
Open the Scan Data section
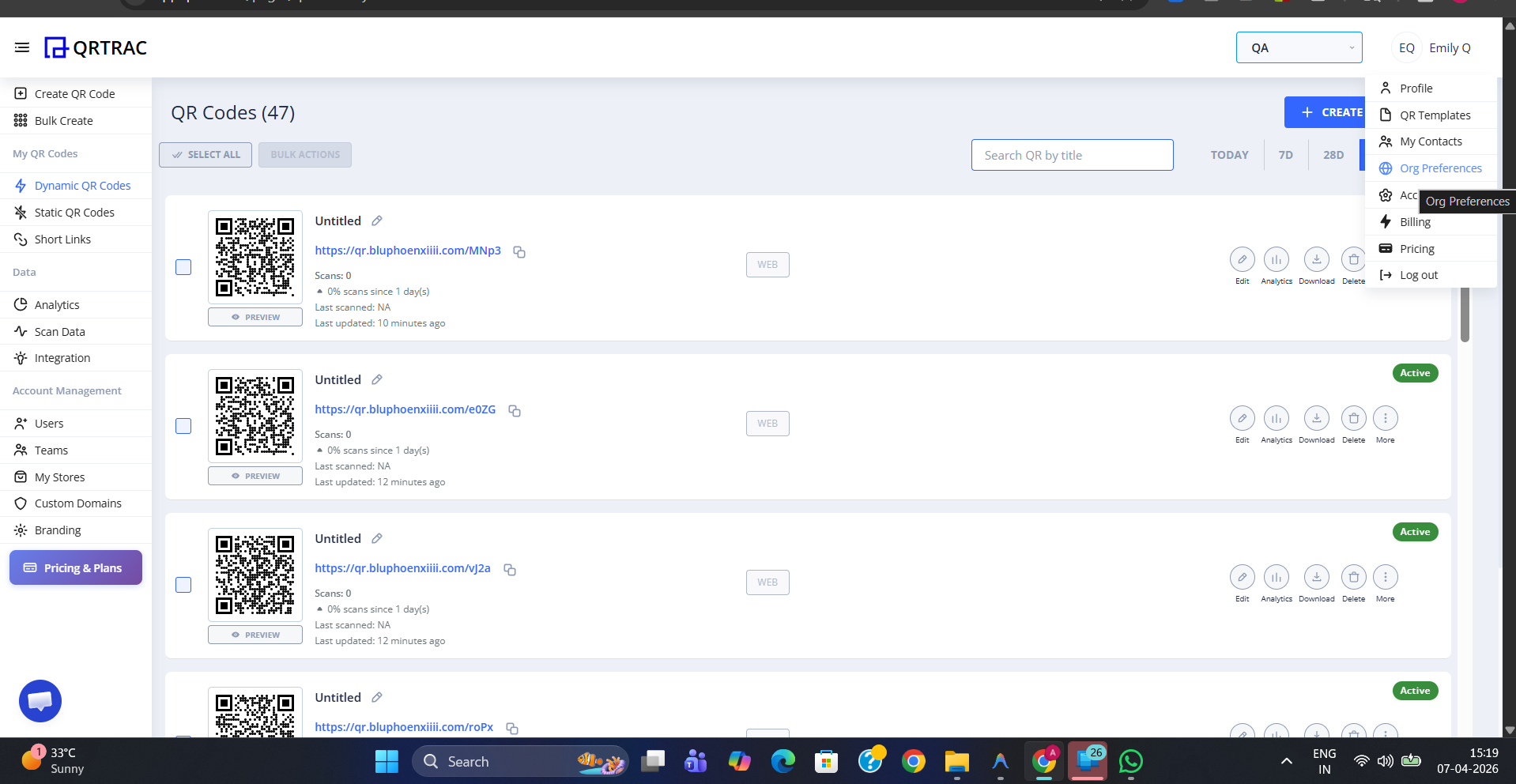pos(58,331)
